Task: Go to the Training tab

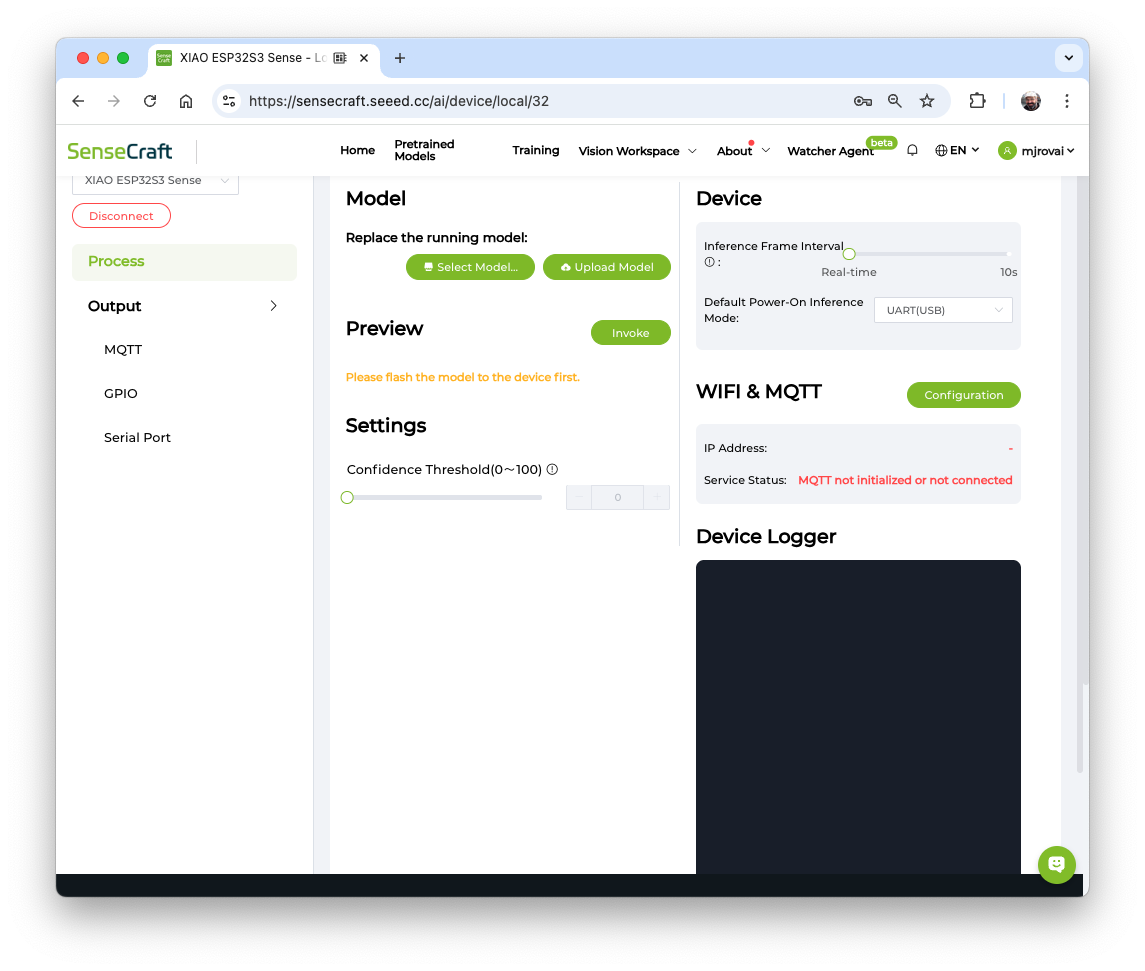Action: (x=536, y=151)
